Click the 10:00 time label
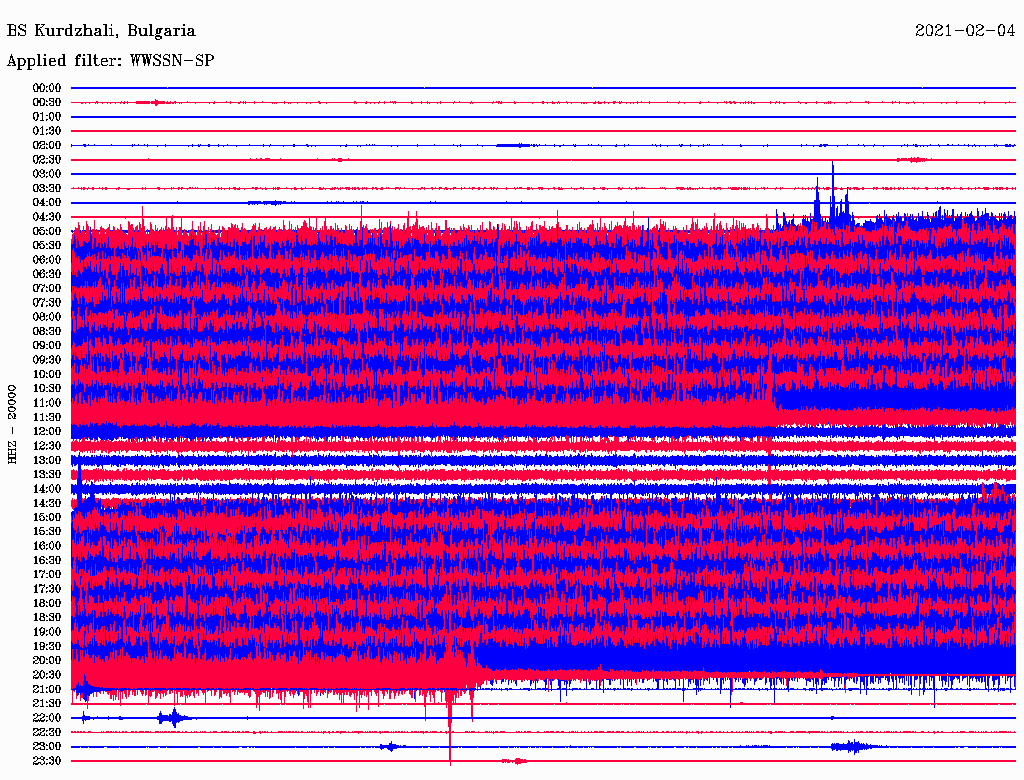 pyautogui.click(x=47, y=374)
